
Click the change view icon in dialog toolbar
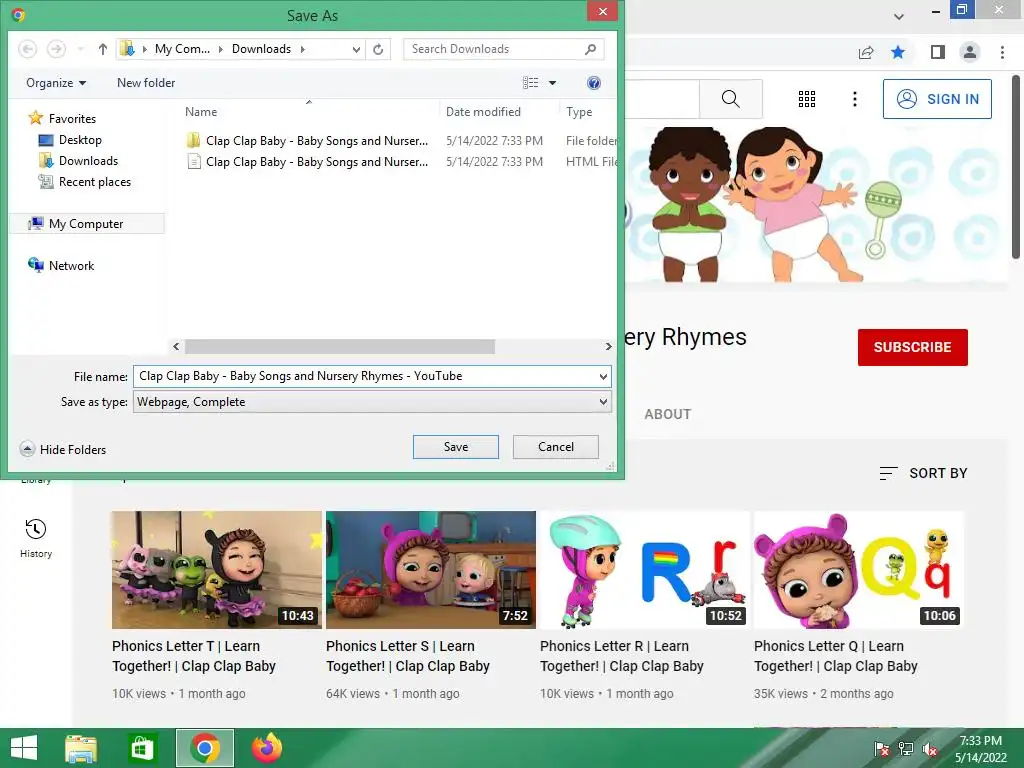tap(530, 83)
